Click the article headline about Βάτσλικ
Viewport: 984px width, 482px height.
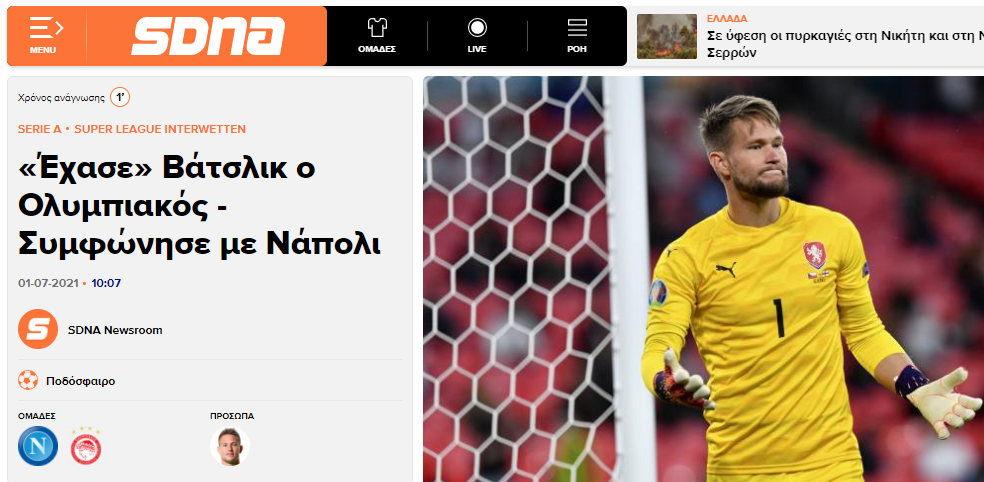click(x=199, y=206)
